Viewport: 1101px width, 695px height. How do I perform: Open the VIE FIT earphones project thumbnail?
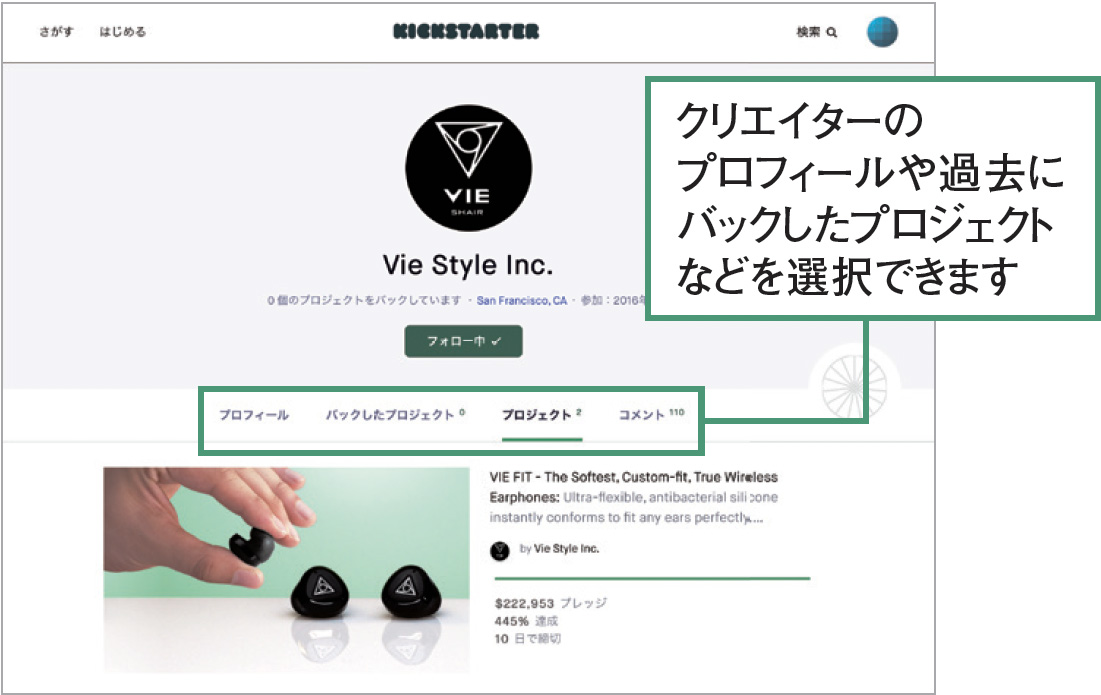[x=286, y=570]
